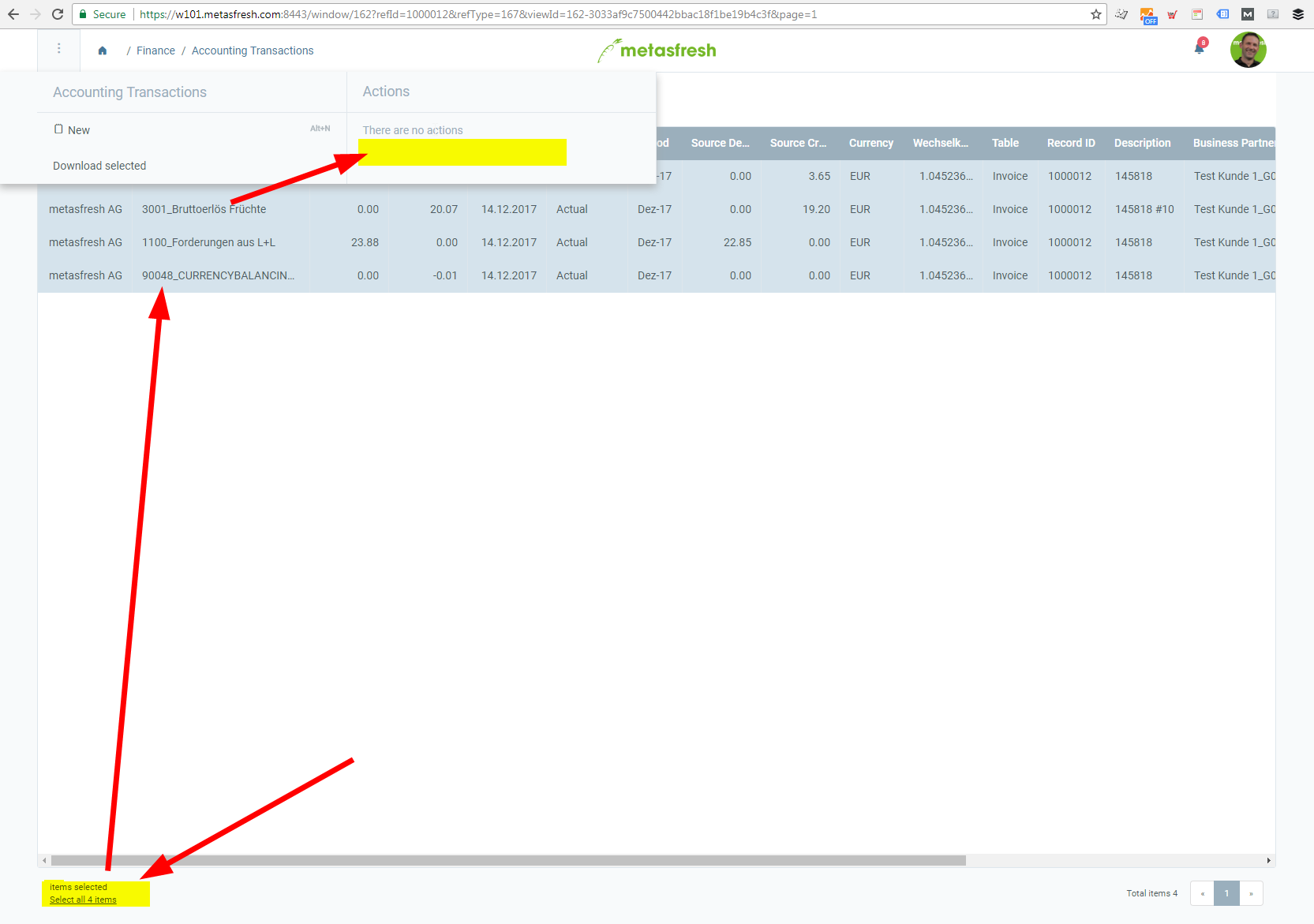The height and width of the screenshot is (924, 1314).
Task: Click the next page chevron in pagination
Action: tap(1252, 892)
